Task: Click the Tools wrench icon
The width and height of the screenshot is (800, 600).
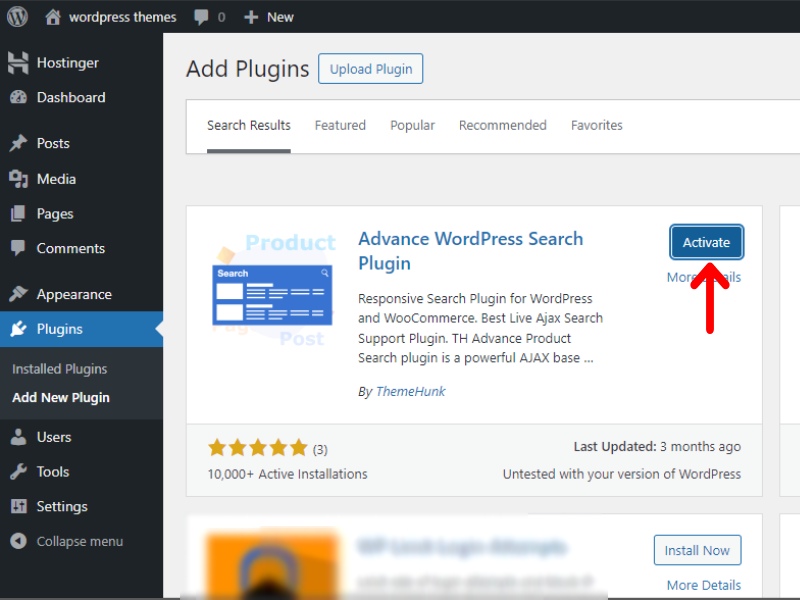Action: 18,472
